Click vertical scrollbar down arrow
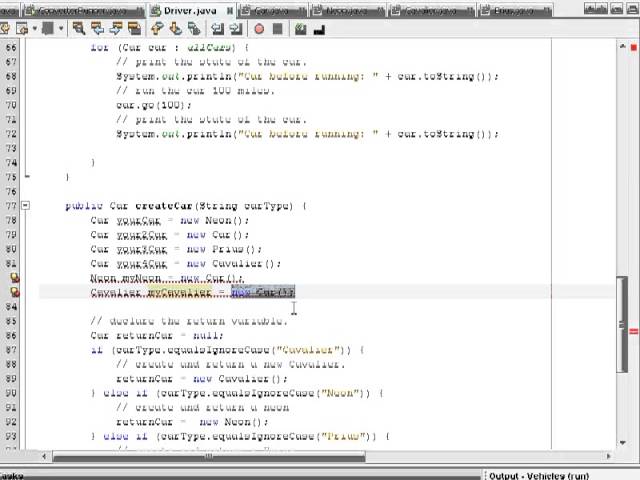Image resolution: width=640 pixels, height=480 pixels. pyautogui.click(x=622, y=443)
